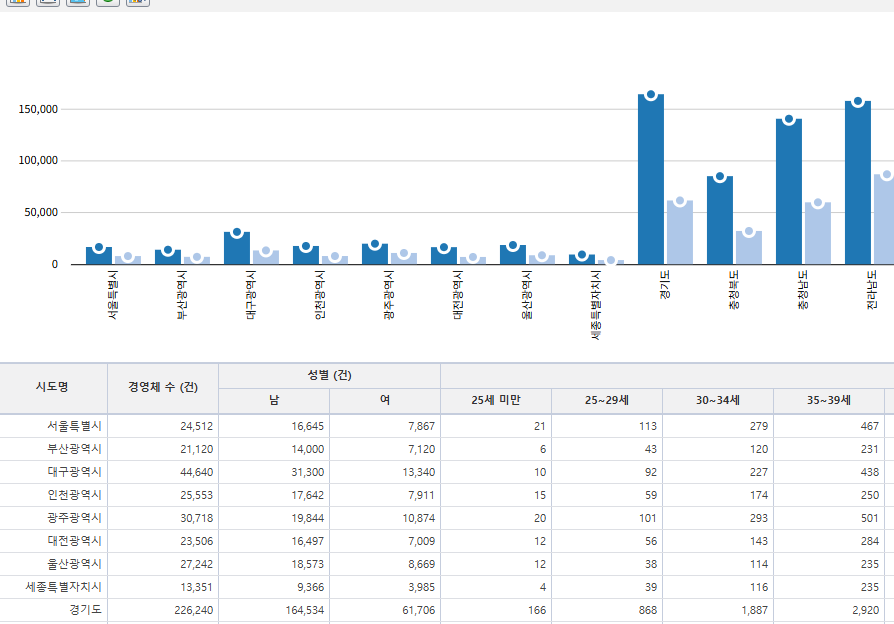Select the 대구광역시 row name in the table
Viewport: 894px width, 624px height.
click(x=74, y=472)
